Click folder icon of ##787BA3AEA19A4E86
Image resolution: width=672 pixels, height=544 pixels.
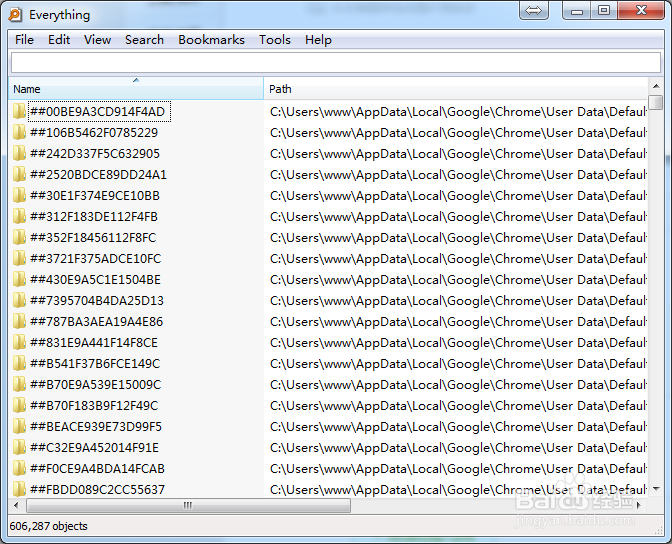pos(19,322)
